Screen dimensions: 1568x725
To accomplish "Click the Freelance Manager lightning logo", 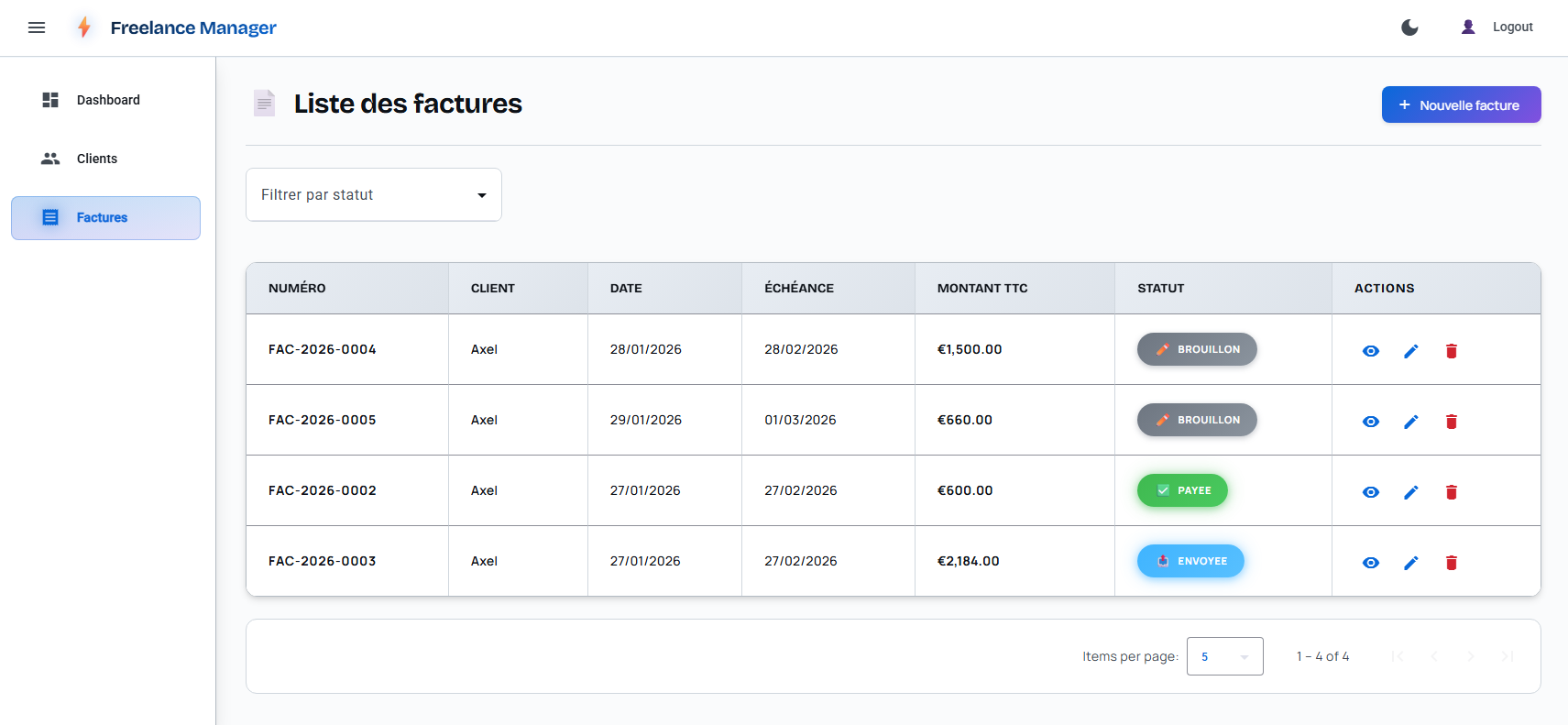I will point(84,27).
